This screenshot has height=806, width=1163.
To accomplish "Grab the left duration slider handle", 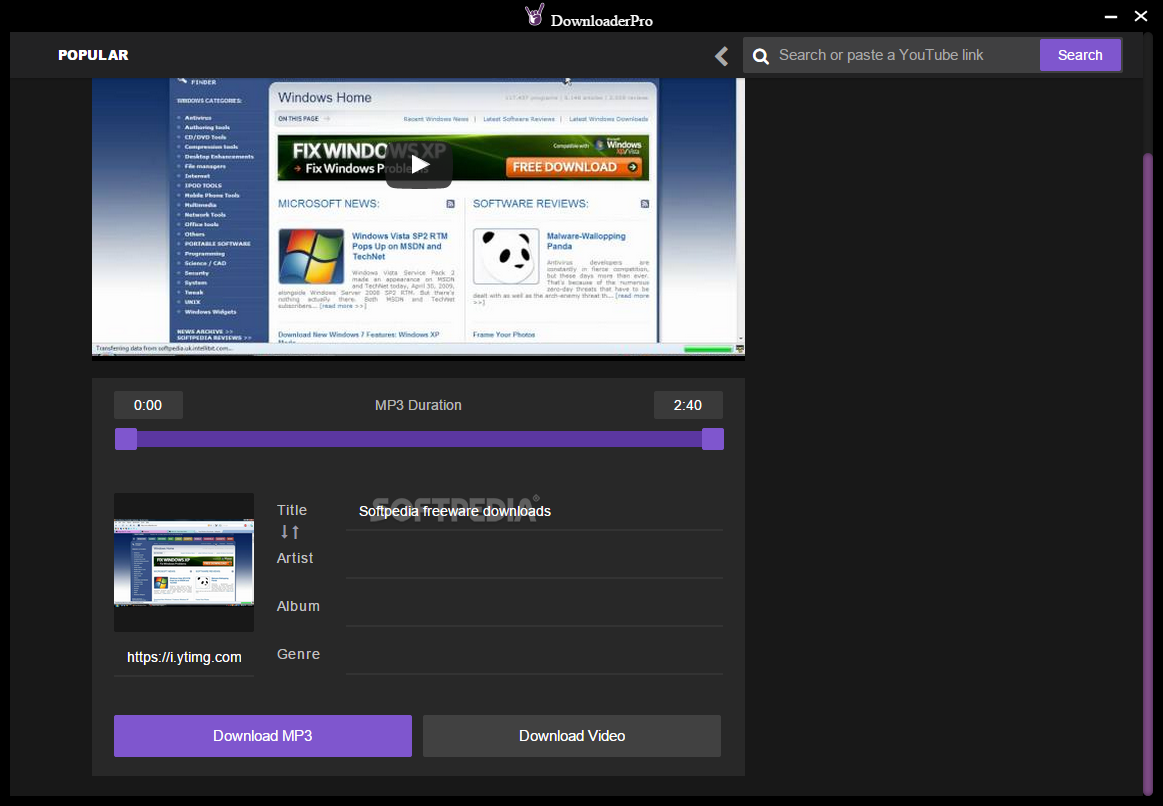I will 126,439.
